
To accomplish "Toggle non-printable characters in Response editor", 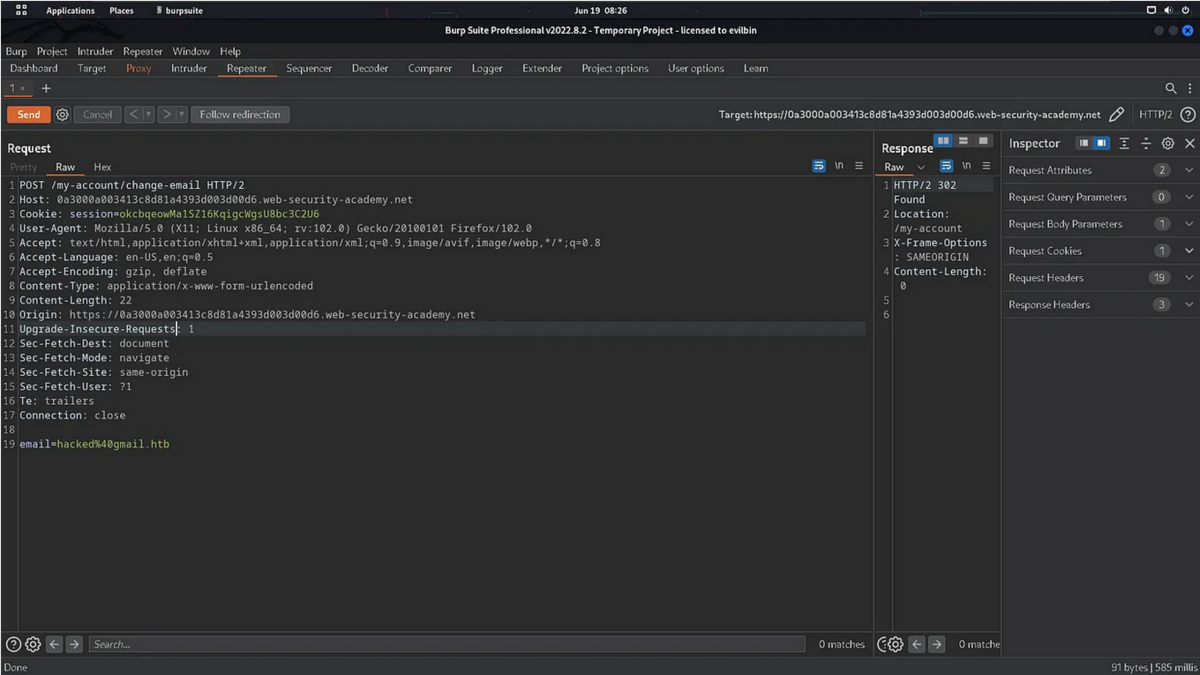I will (x=966, y=166).
